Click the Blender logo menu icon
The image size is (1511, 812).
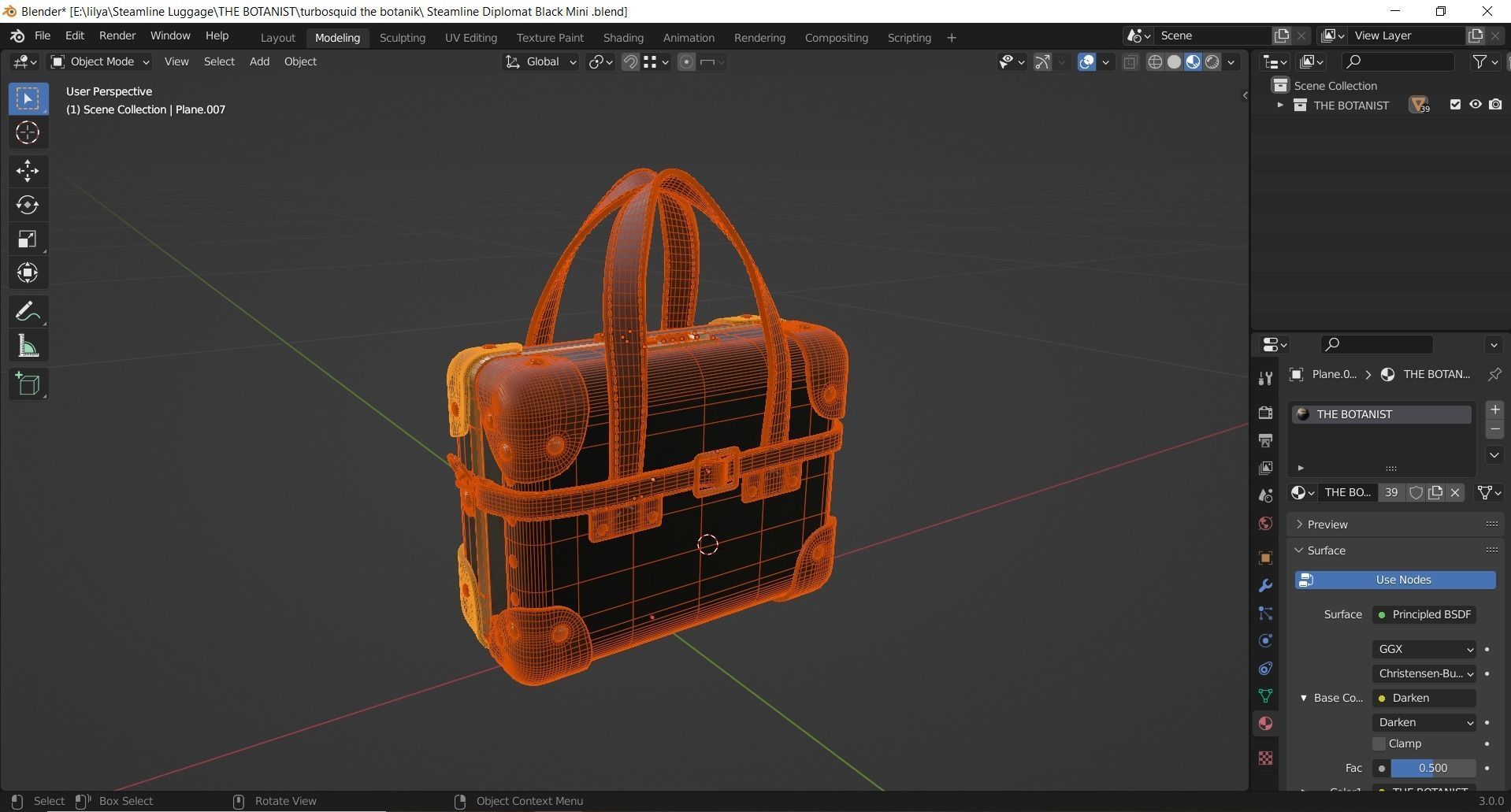click(x=17, y=36)
